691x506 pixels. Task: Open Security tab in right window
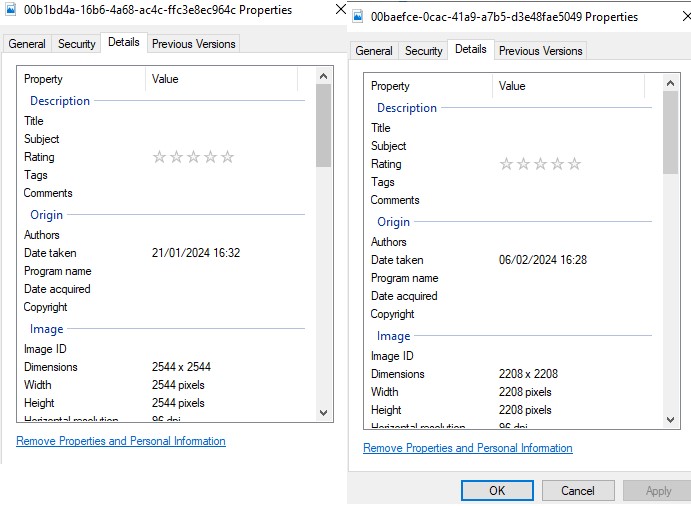pyautogui.click(x=424, y=51)
